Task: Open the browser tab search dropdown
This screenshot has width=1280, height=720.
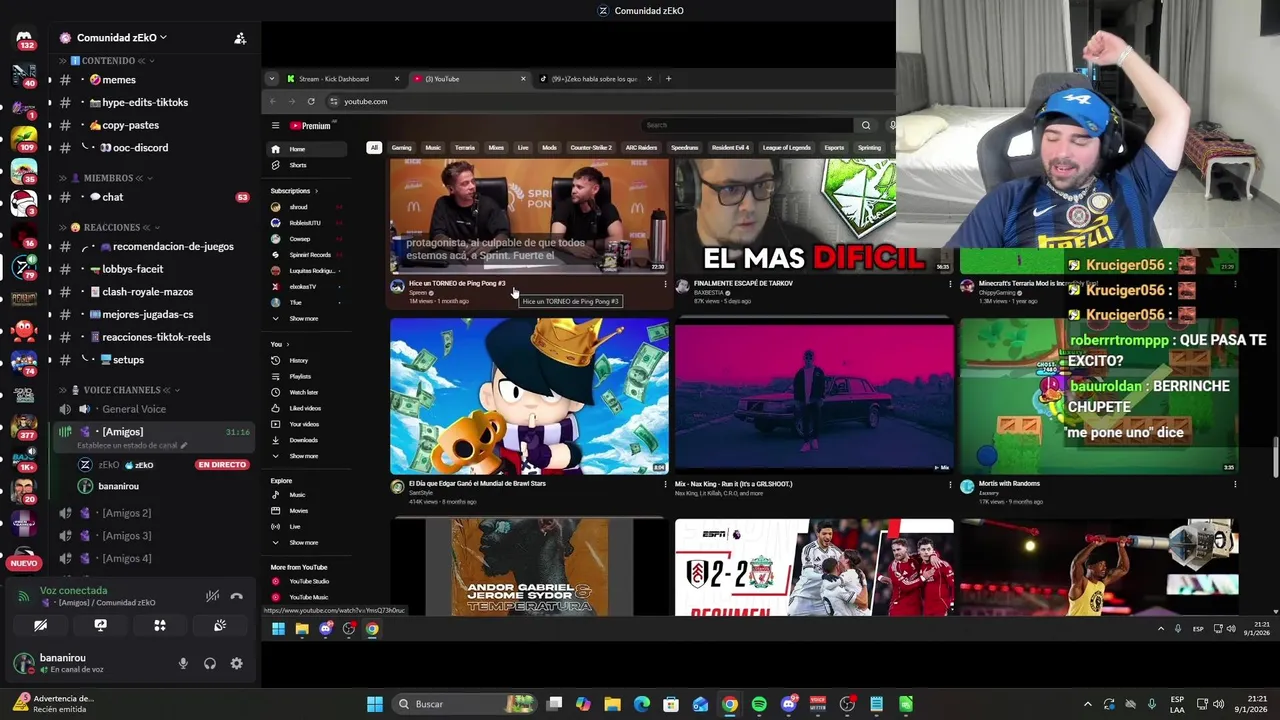Action: 271,79
